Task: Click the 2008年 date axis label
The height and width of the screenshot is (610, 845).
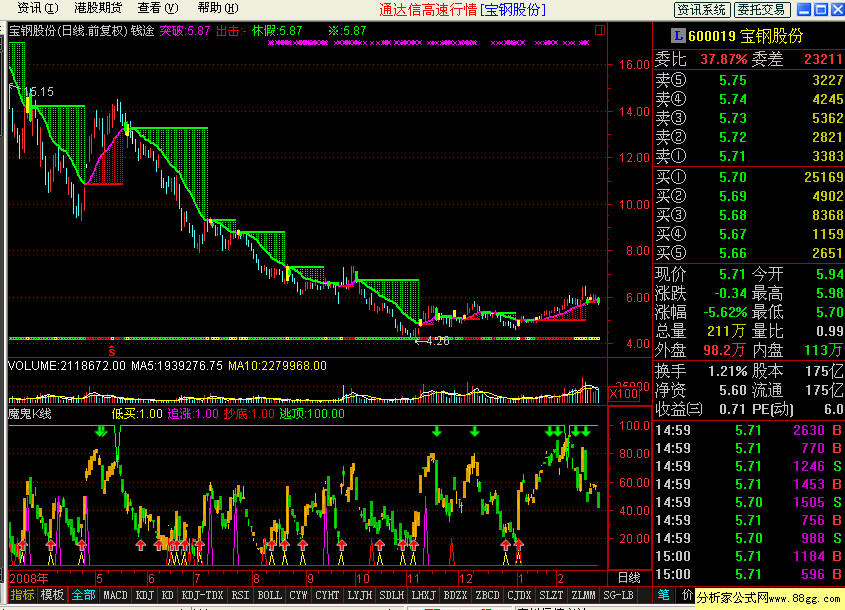Action: click(29, 578)
